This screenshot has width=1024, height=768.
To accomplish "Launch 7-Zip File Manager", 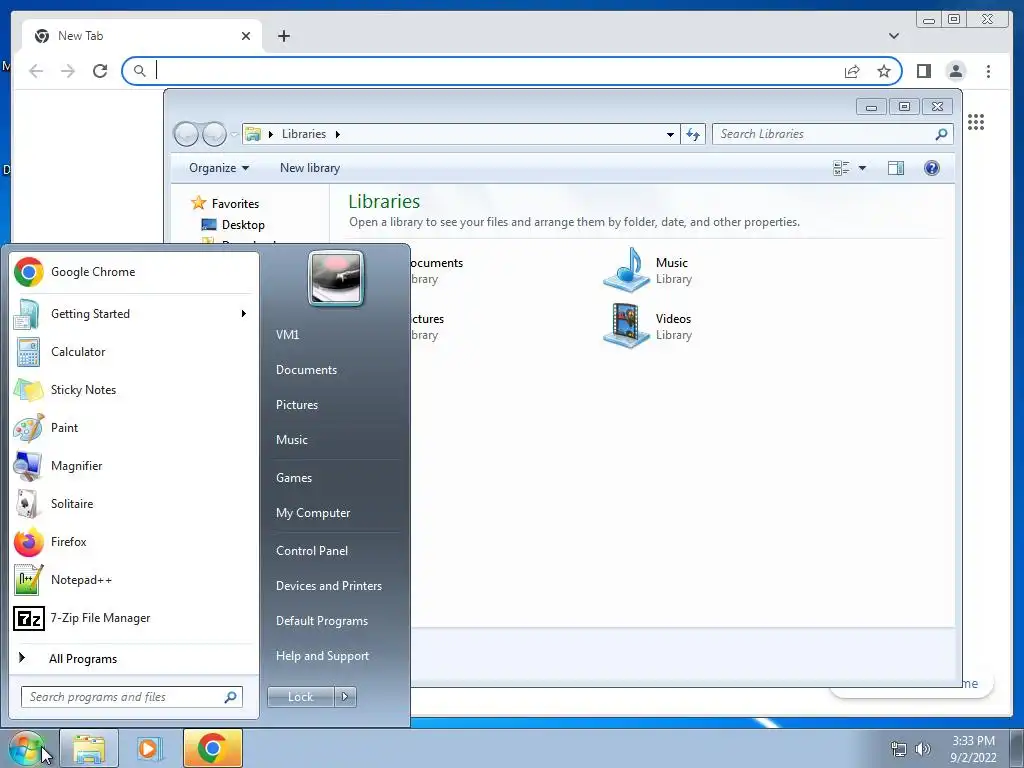I will coord(133,618).
